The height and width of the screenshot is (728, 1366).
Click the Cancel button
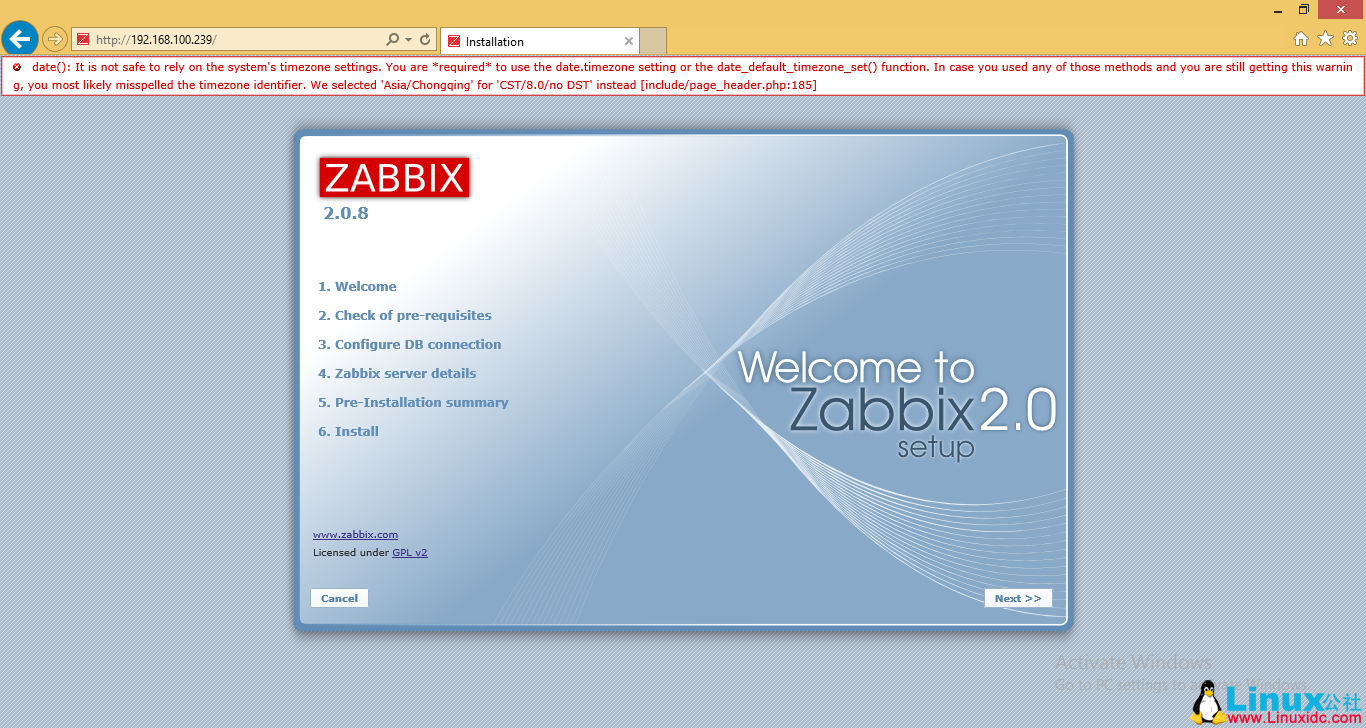tap(339, 597)
